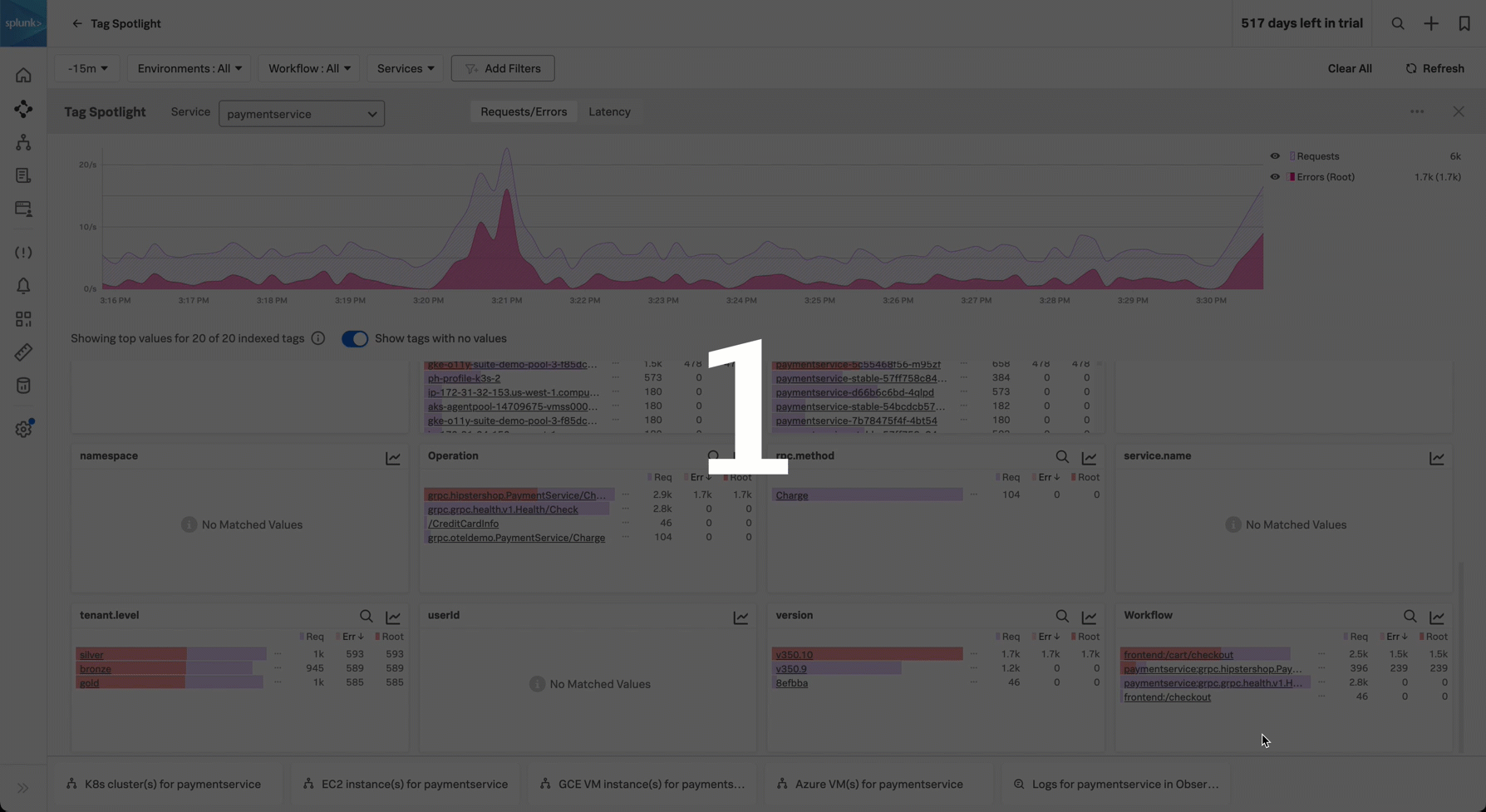Open the search icon in top bar
1486x812 pixels.
tap(1398, 23)
